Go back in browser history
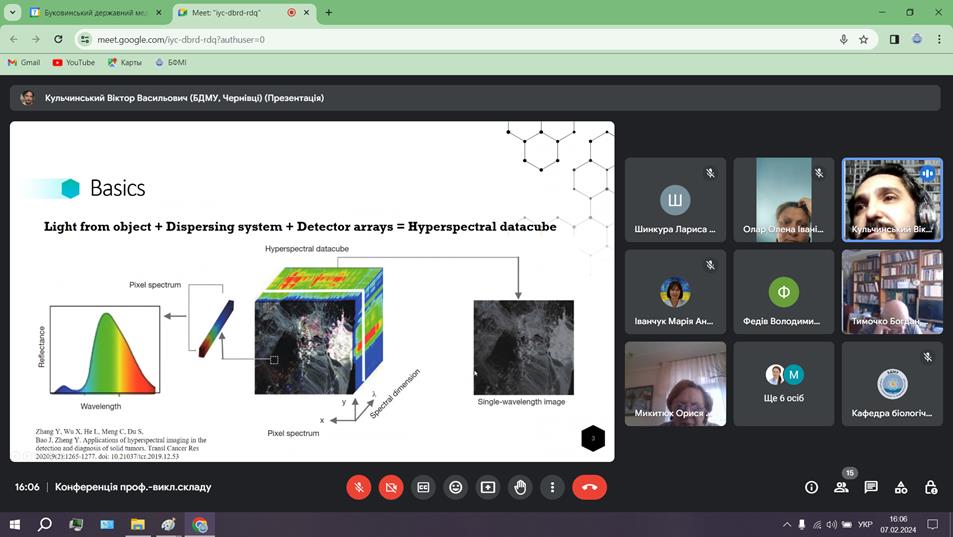Viewport: 953px width, 537px height. coord(14,39)
